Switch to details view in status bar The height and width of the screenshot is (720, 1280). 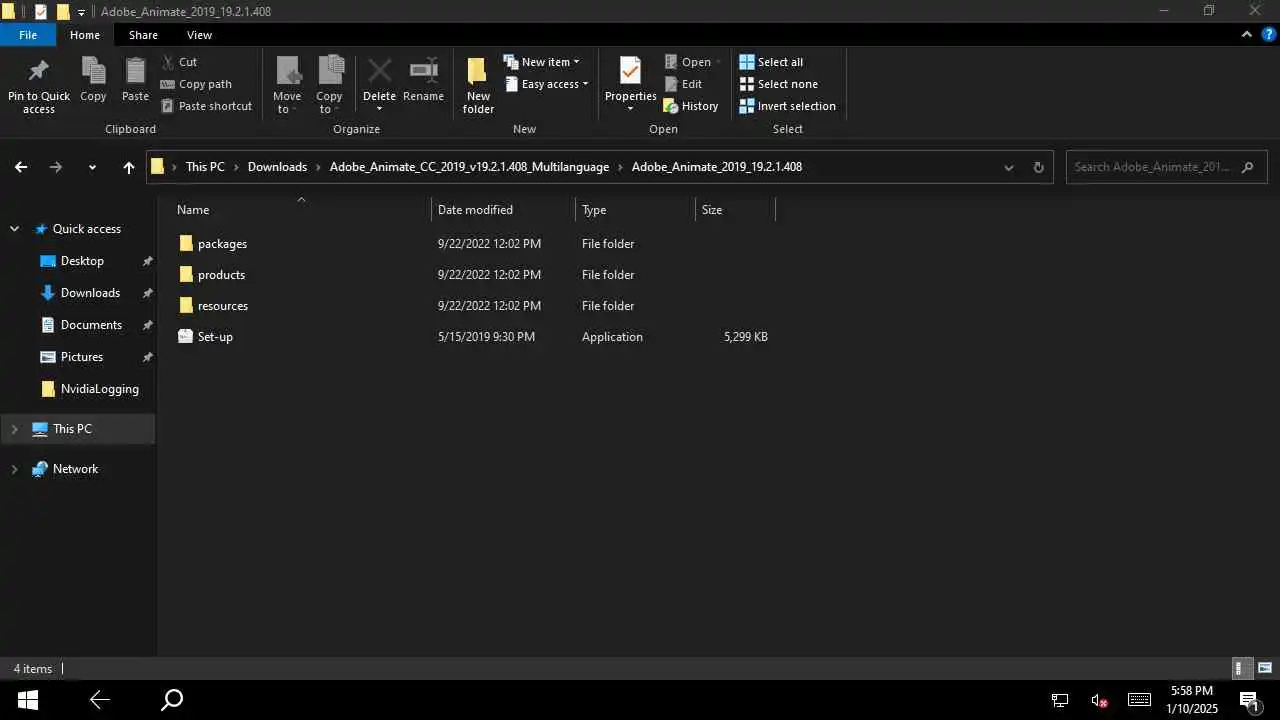[x=1240, y=668]
